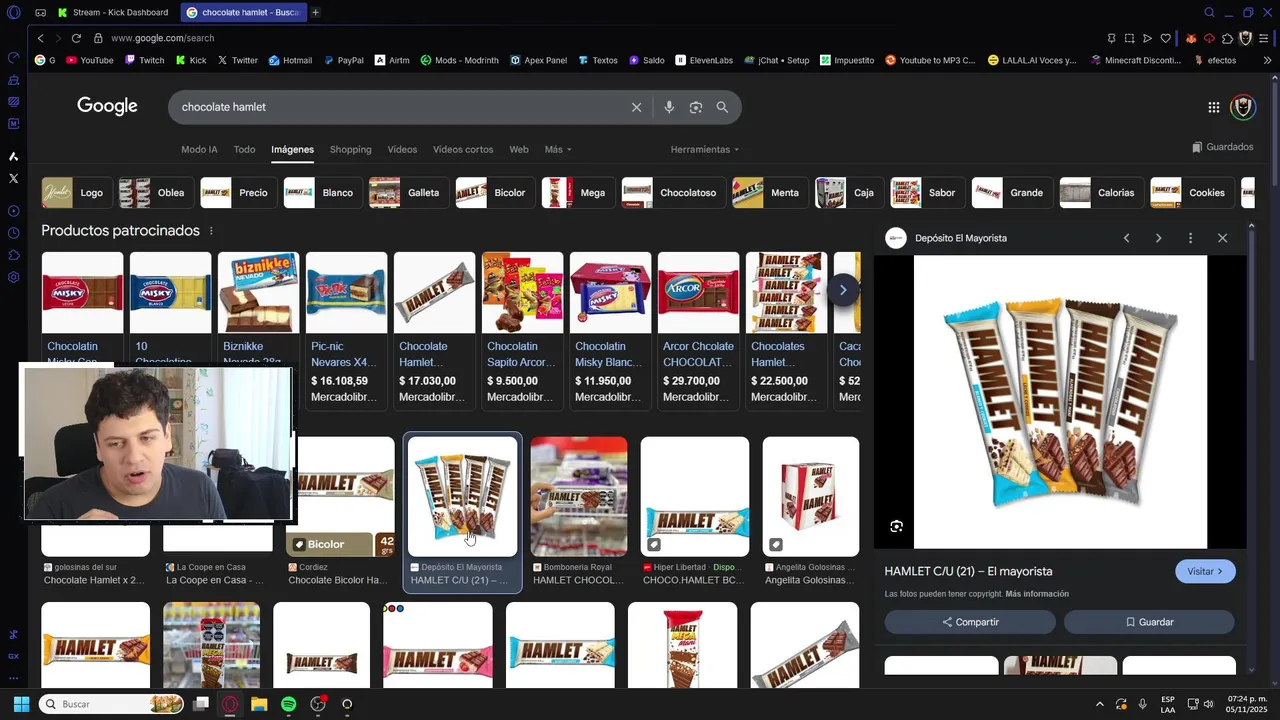
Task: Open the MetaMask fox extension
Action: point(1191,38)
